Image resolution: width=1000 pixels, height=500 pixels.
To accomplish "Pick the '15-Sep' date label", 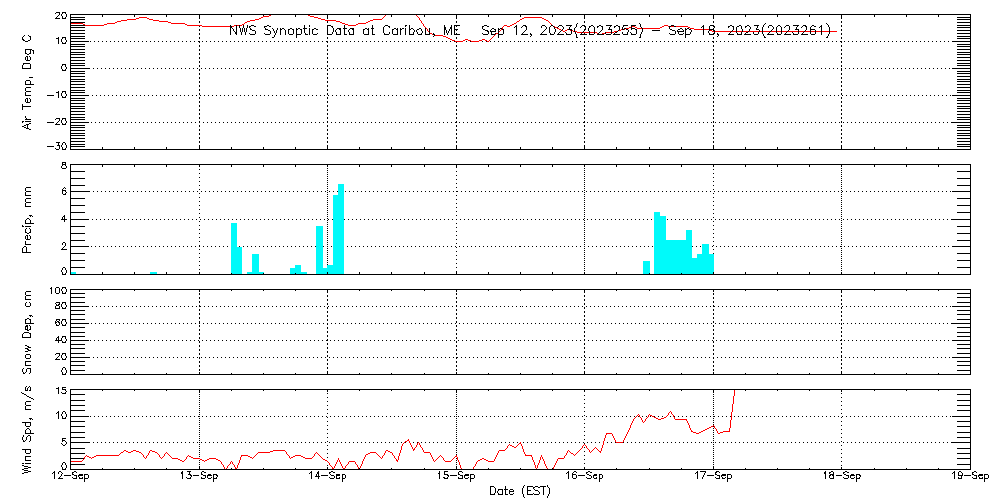I will tap(457, 478).
